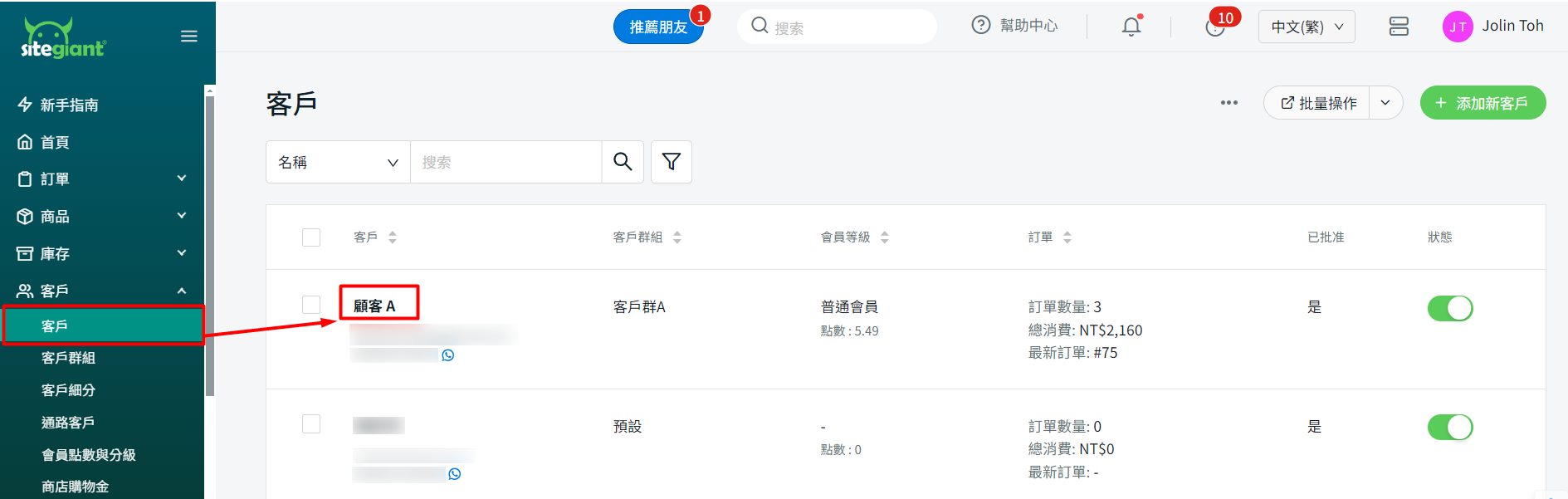Image resolution: width=1568 pixels, height=499 pixels.
Task: Click the sidebar vertical scrollbar
Action: point(210,246)
